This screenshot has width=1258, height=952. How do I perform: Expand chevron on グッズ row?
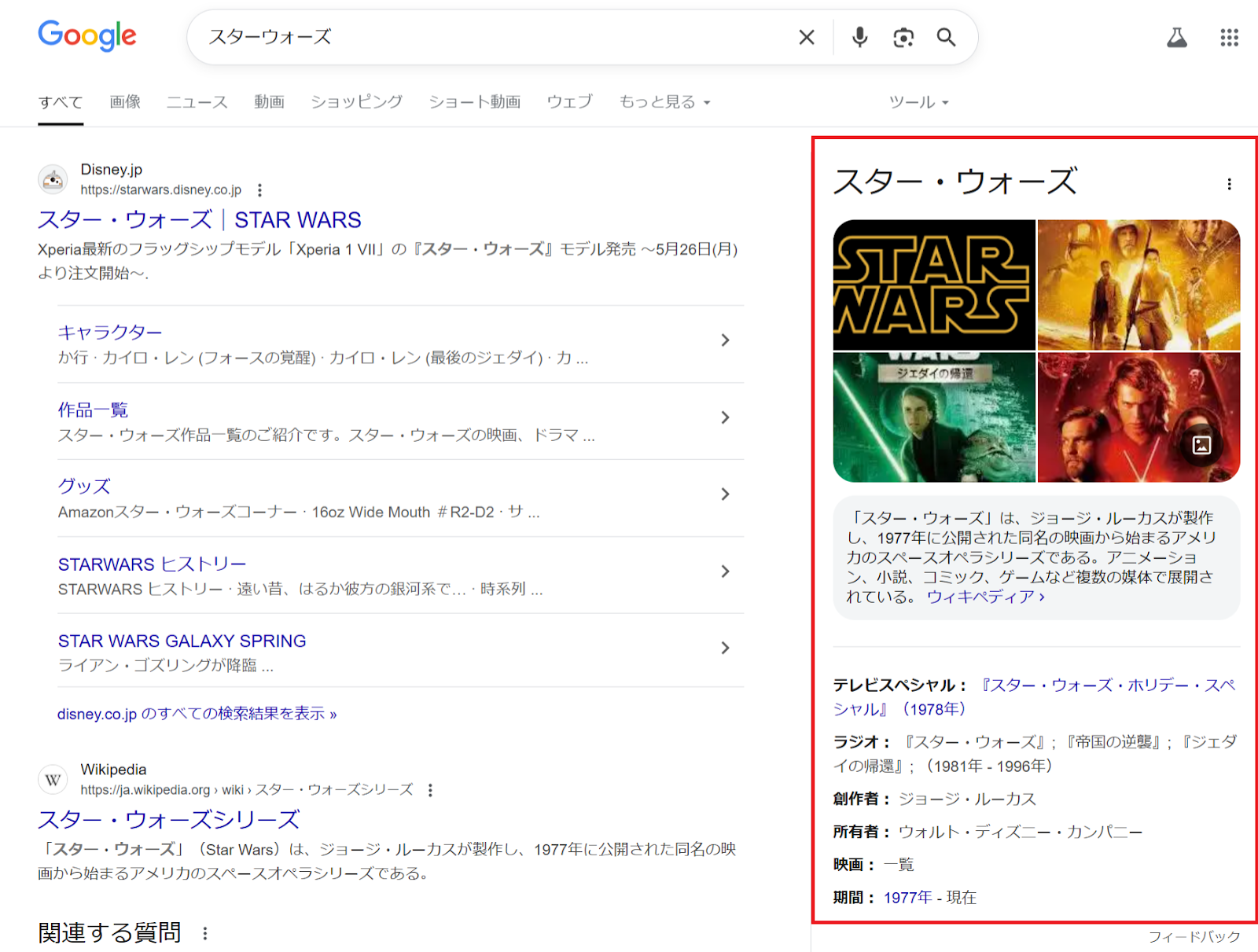point(725,494)
